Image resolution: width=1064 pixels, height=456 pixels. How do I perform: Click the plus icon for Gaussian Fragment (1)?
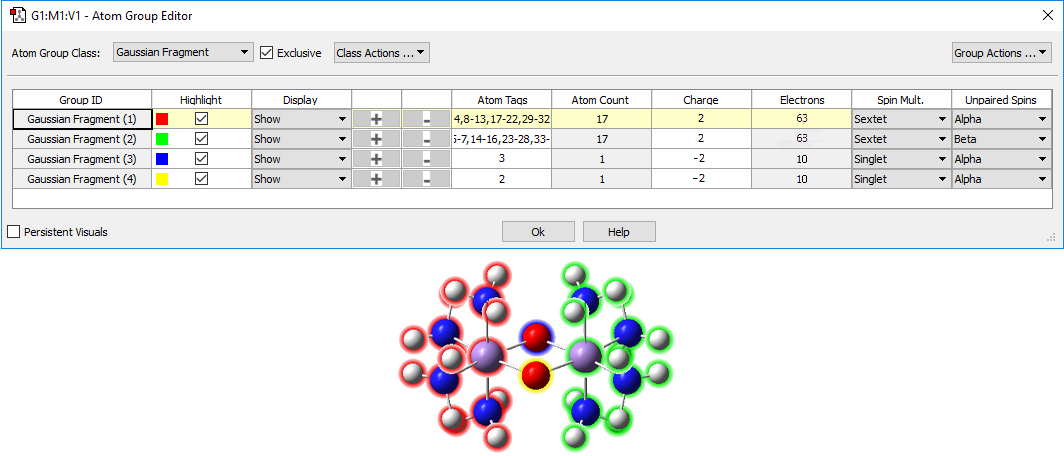pos(376,119)
